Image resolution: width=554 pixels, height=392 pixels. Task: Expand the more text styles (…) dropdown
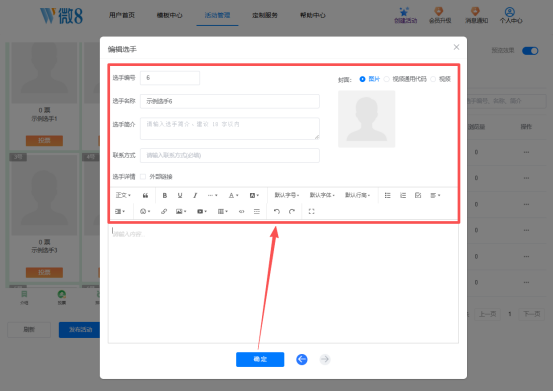click(x=212, y=195)
